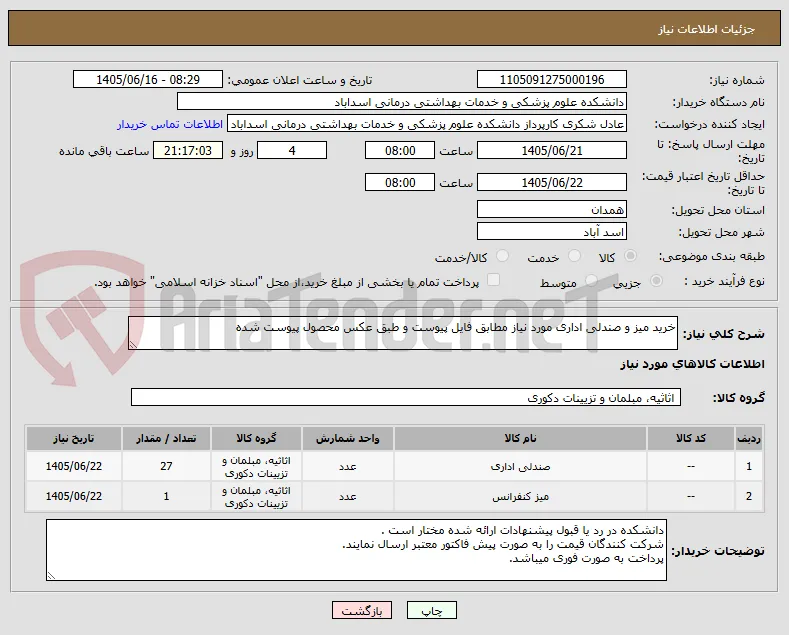This screenshot has width=789, height=635.
Task: Click the کد کالا column header
Action: (x=691, y=439)
